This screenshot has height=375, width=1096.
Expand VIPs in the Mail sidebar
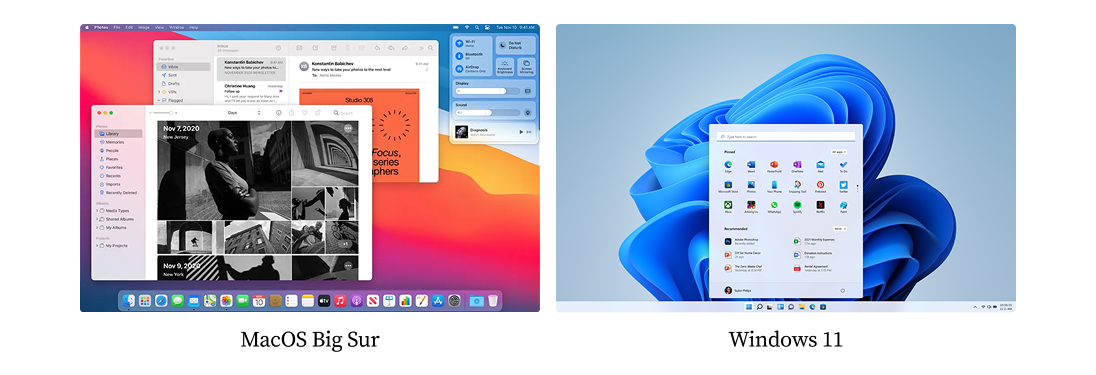coord(159,92)
